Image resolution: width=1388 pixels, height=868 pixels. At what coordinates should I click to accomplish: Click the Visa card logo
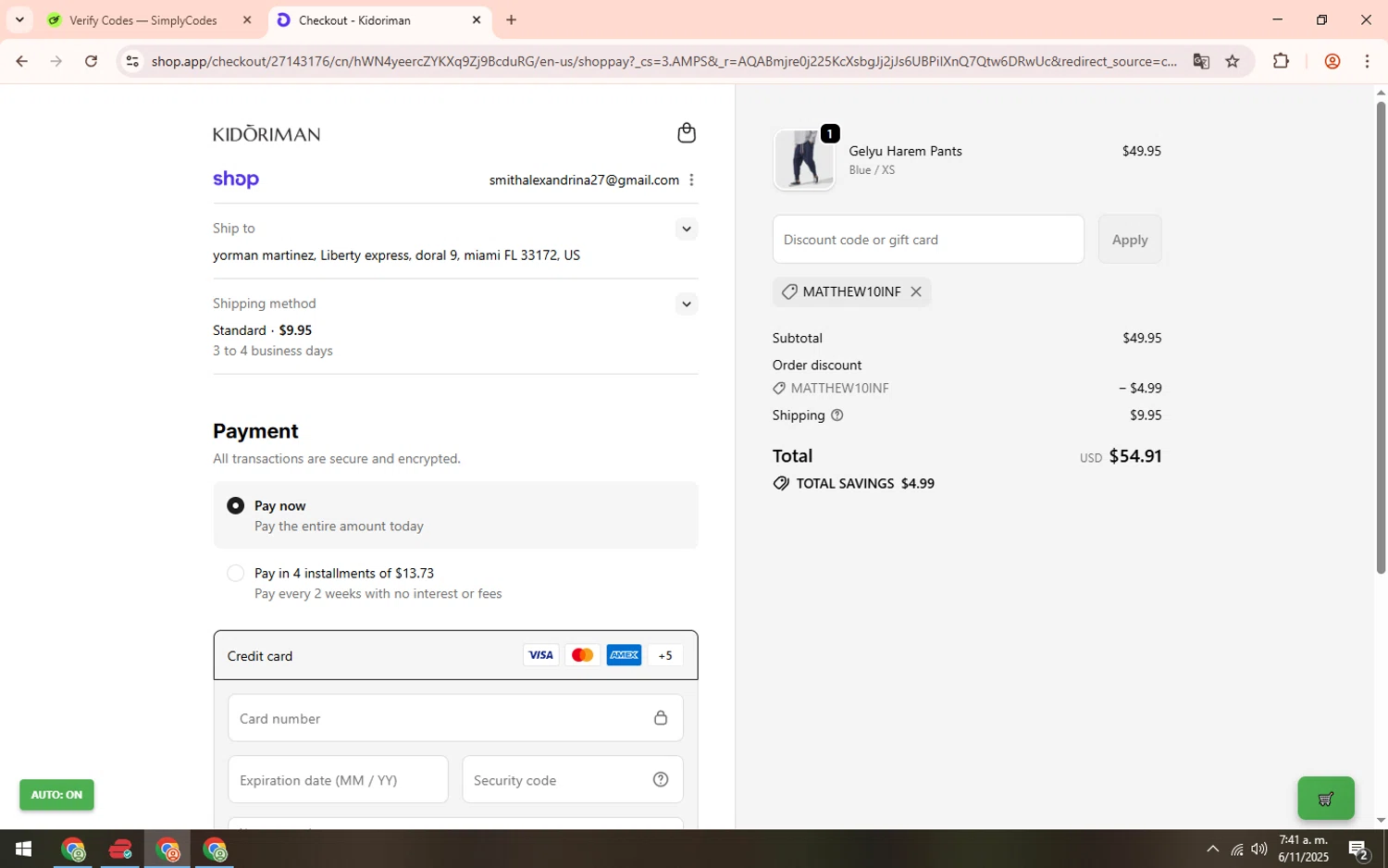pyautogui.click(x=540, y=655)
